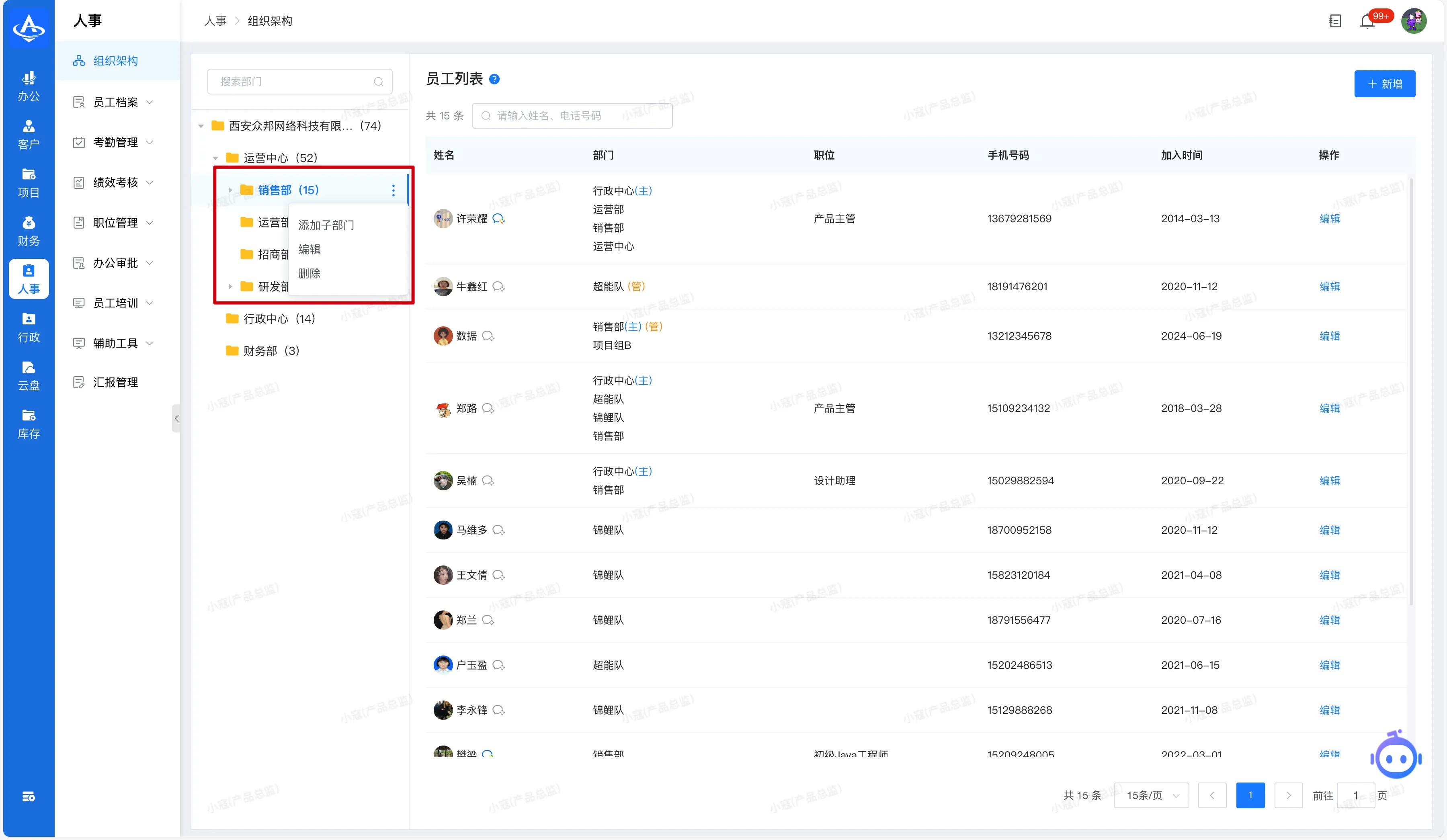Expand the 员工档案 submenu

click(115, 102)
